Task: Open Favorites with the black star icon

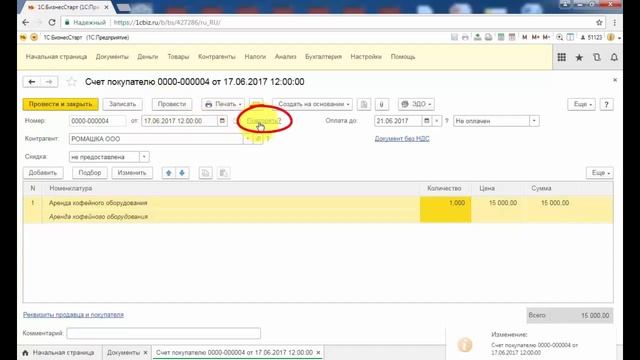Action: click(x=579, y=58)
